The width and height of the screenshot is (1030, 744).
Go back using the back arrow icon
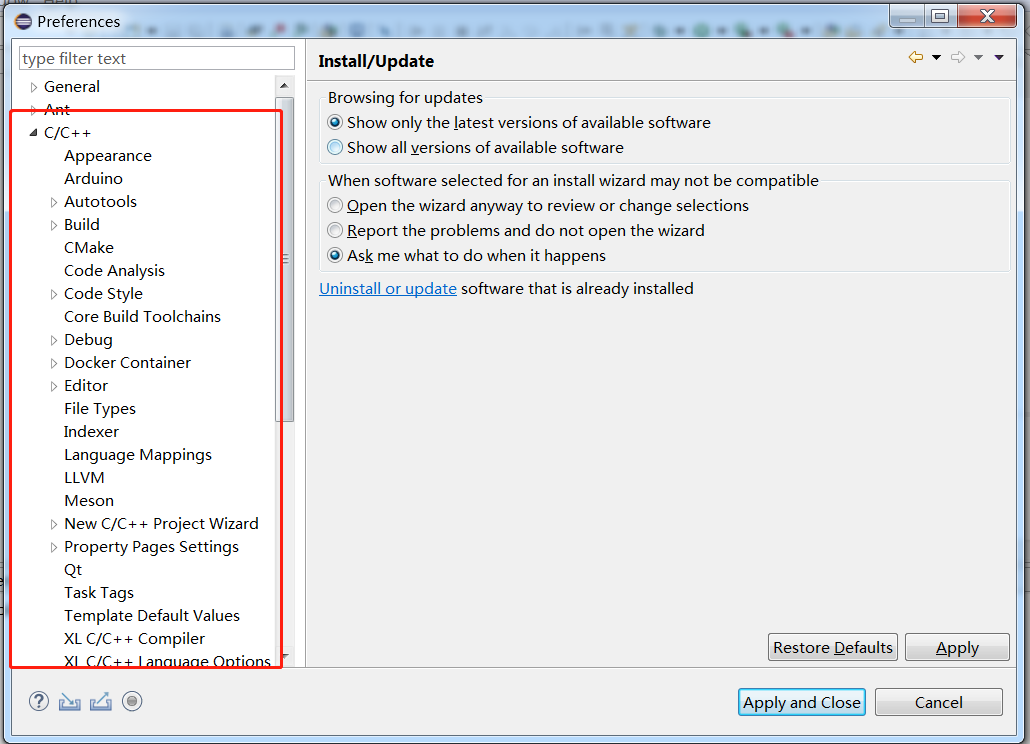[917, 57]
